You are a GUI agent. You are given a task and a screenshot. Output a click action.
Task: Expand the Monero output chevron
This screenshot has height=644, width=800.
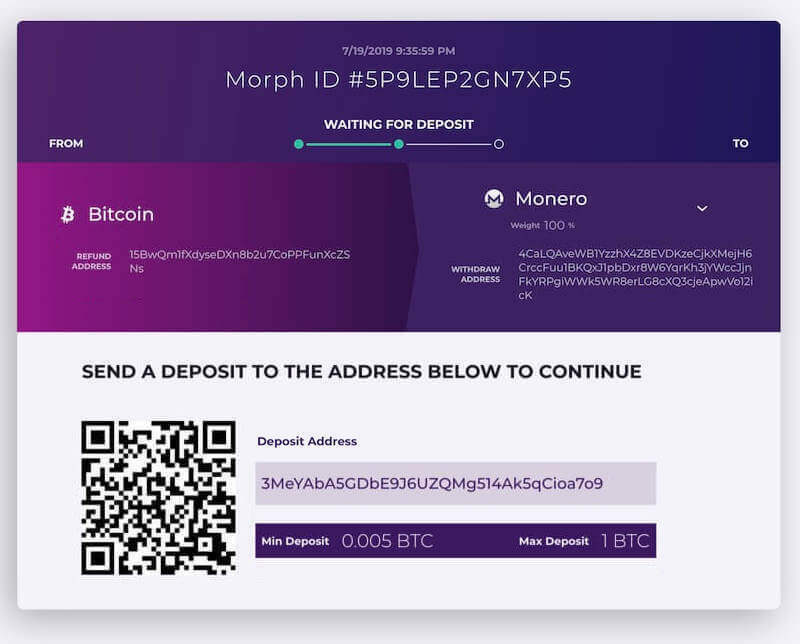tap(702, 208)
